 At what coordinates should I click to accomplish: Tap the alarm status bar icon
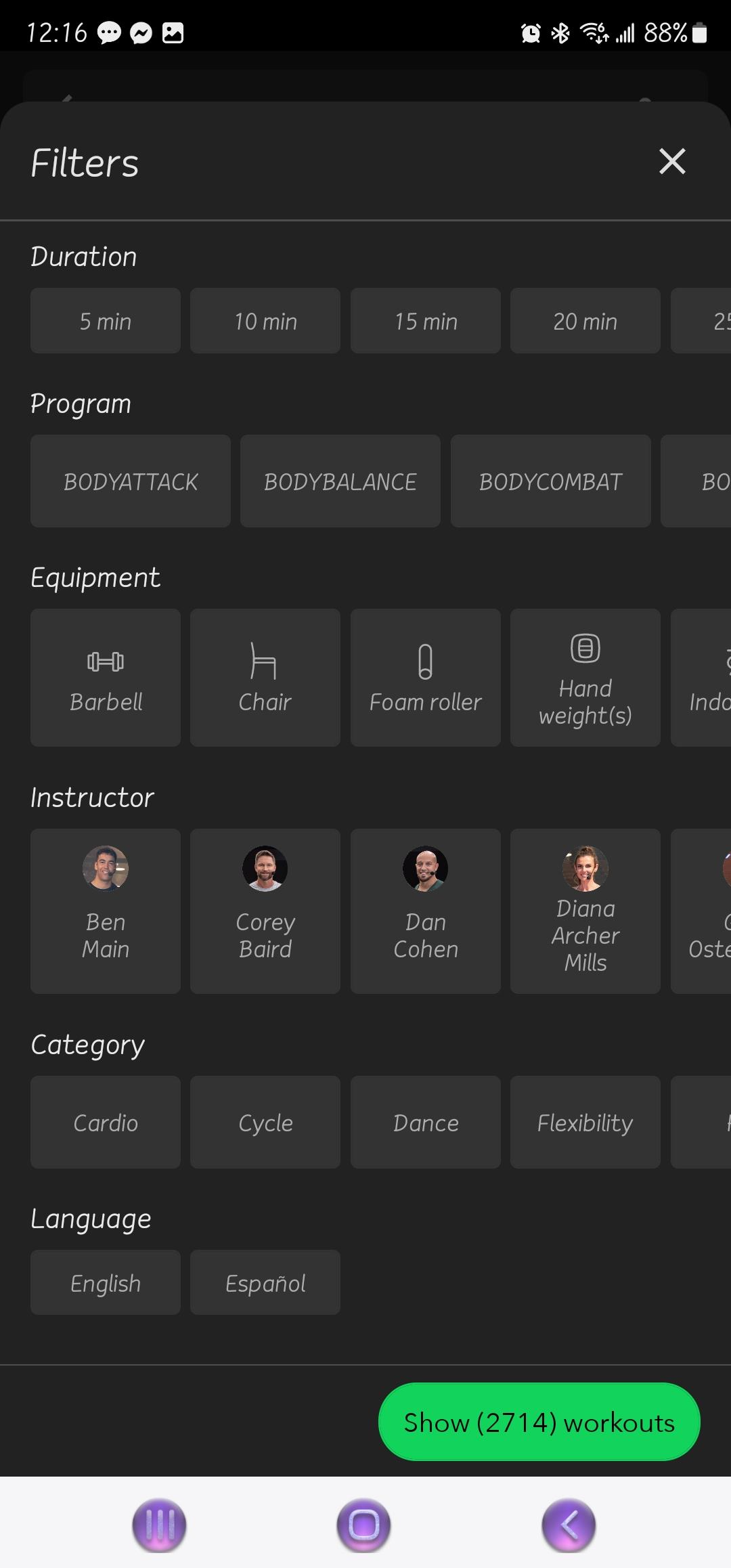[x=531, y=32]
